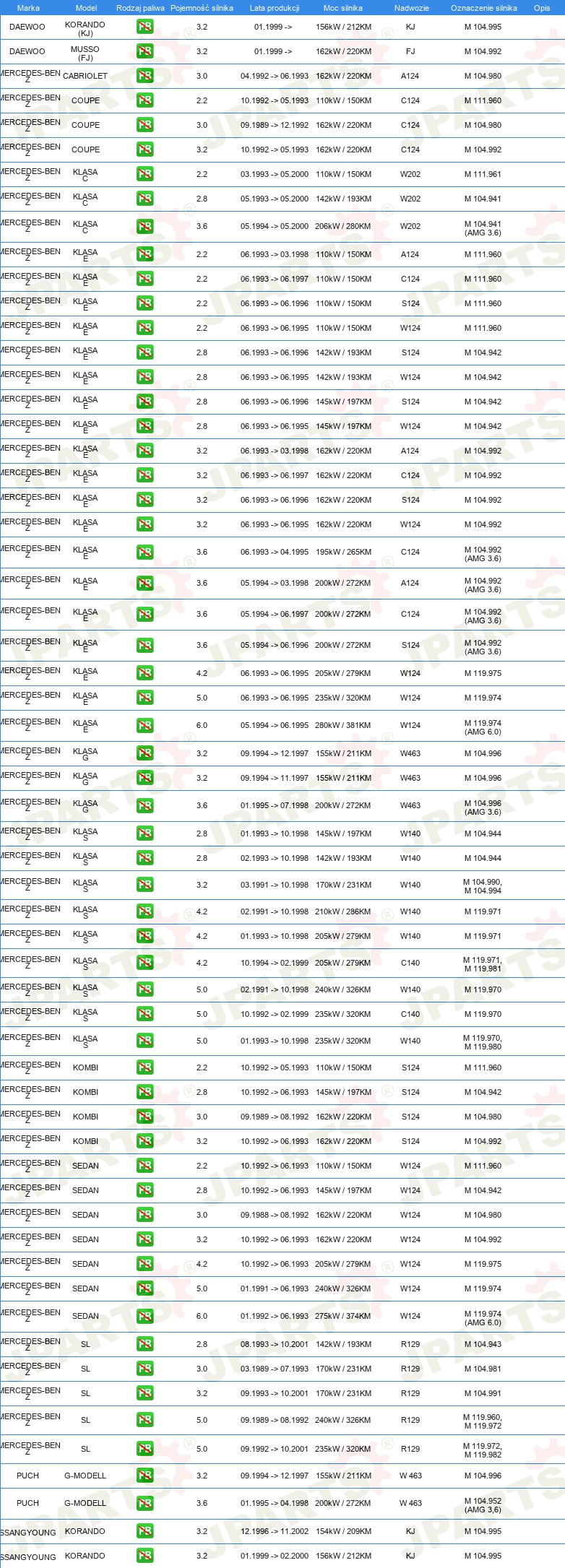Select the MUSSO (FJ) model cell
The height and width of the screenshot is (1568, 565).
(x=85, y=53)
